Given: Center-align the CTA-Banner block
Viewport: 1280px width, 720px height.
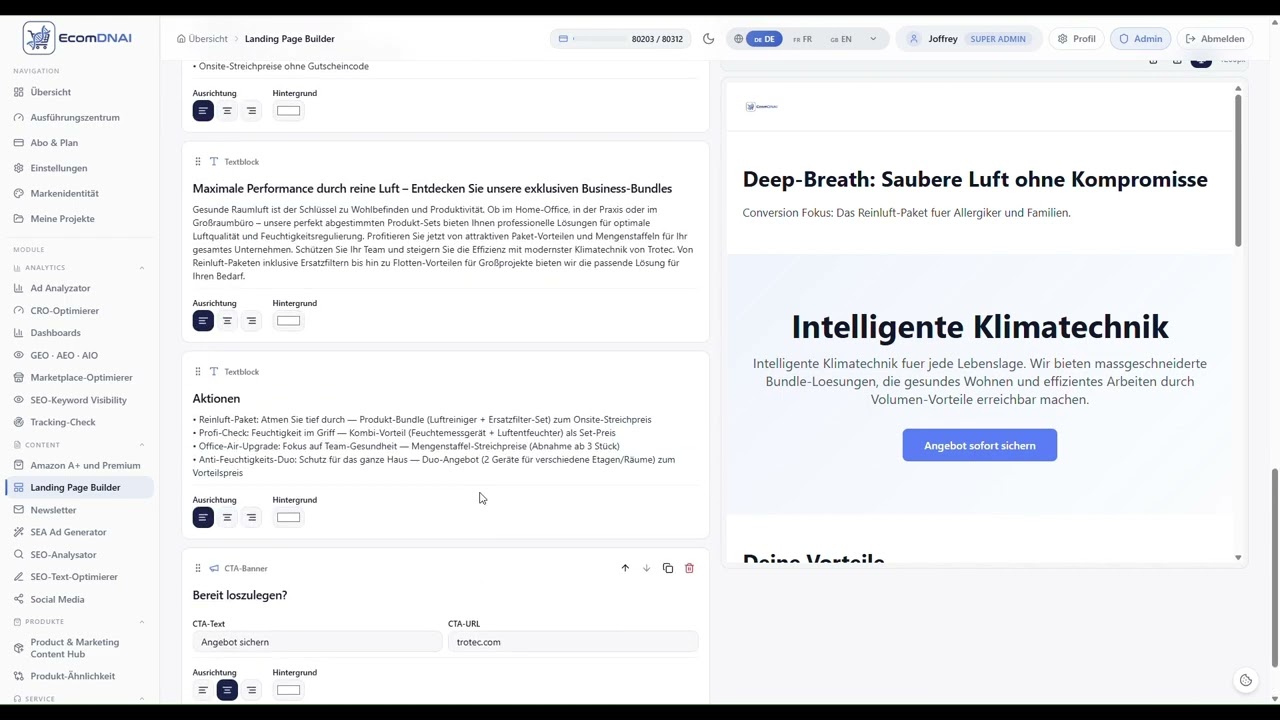Looking at the screenshot, I should (x=227, y=690).
